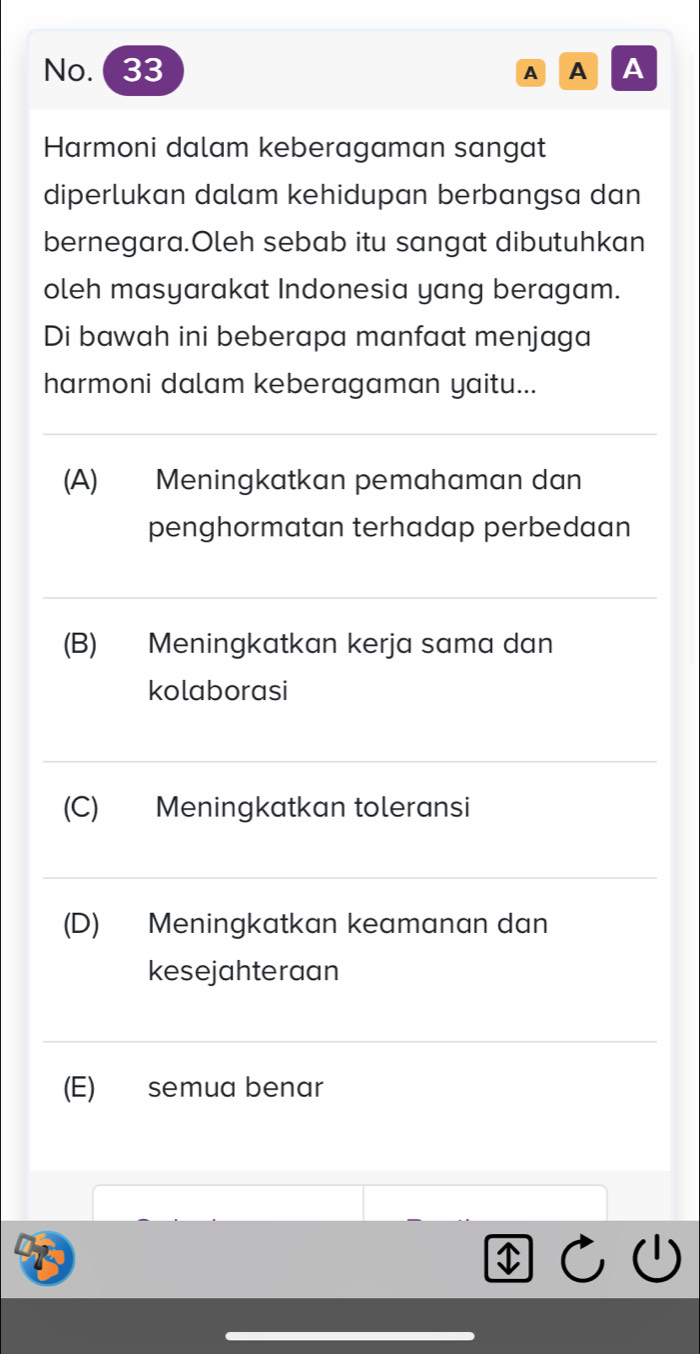Tap the (D) letter marker
This screenshot has width=700, height=1354.
(x=81, y=923)
